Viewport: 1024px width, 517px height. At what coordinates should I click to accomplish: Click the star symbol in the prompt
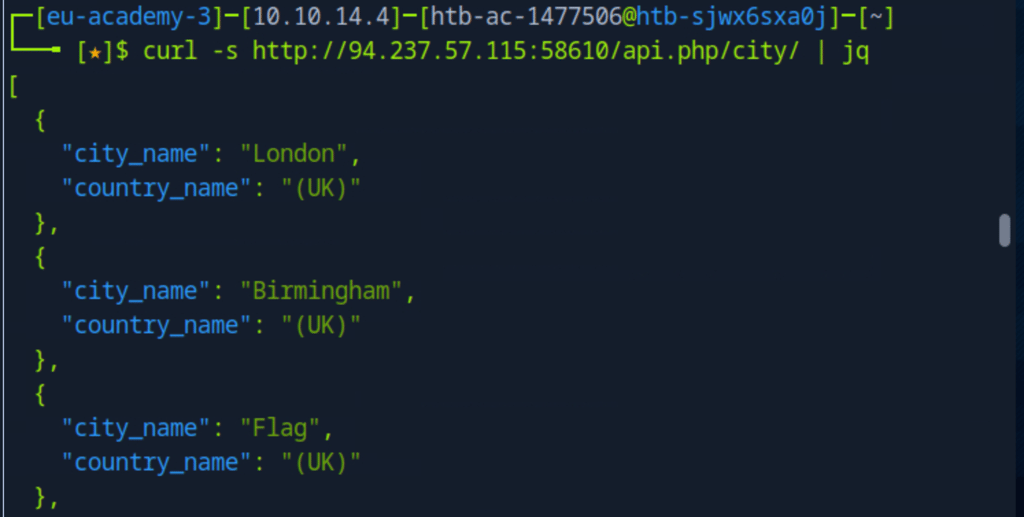95,52
